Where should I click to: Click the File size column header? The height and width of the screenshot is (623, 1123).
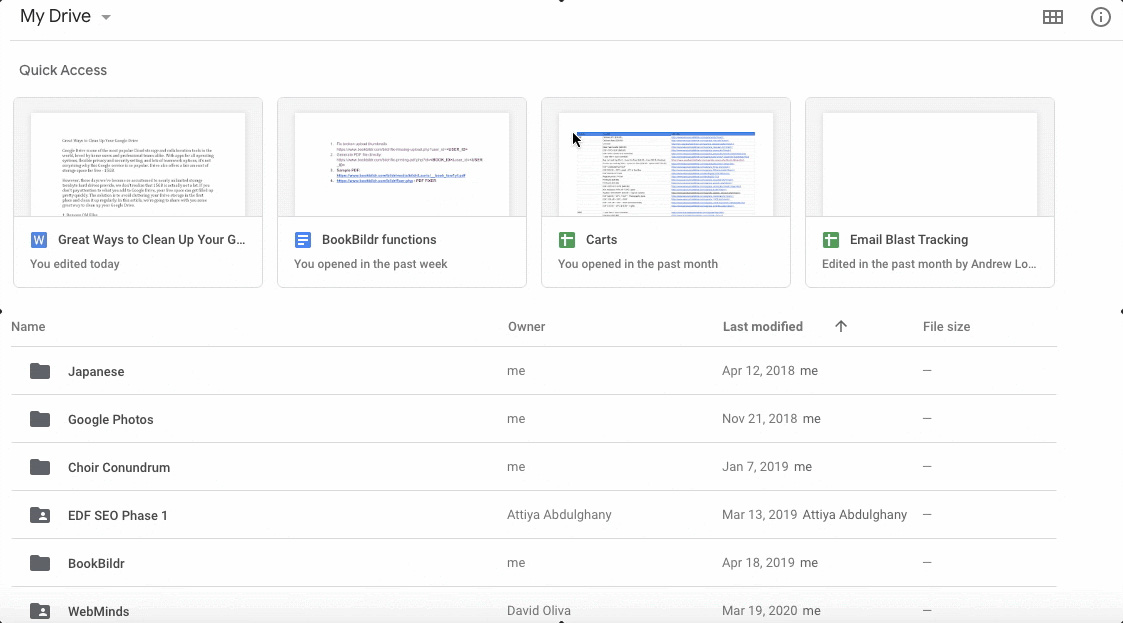[x=946, y=326]
